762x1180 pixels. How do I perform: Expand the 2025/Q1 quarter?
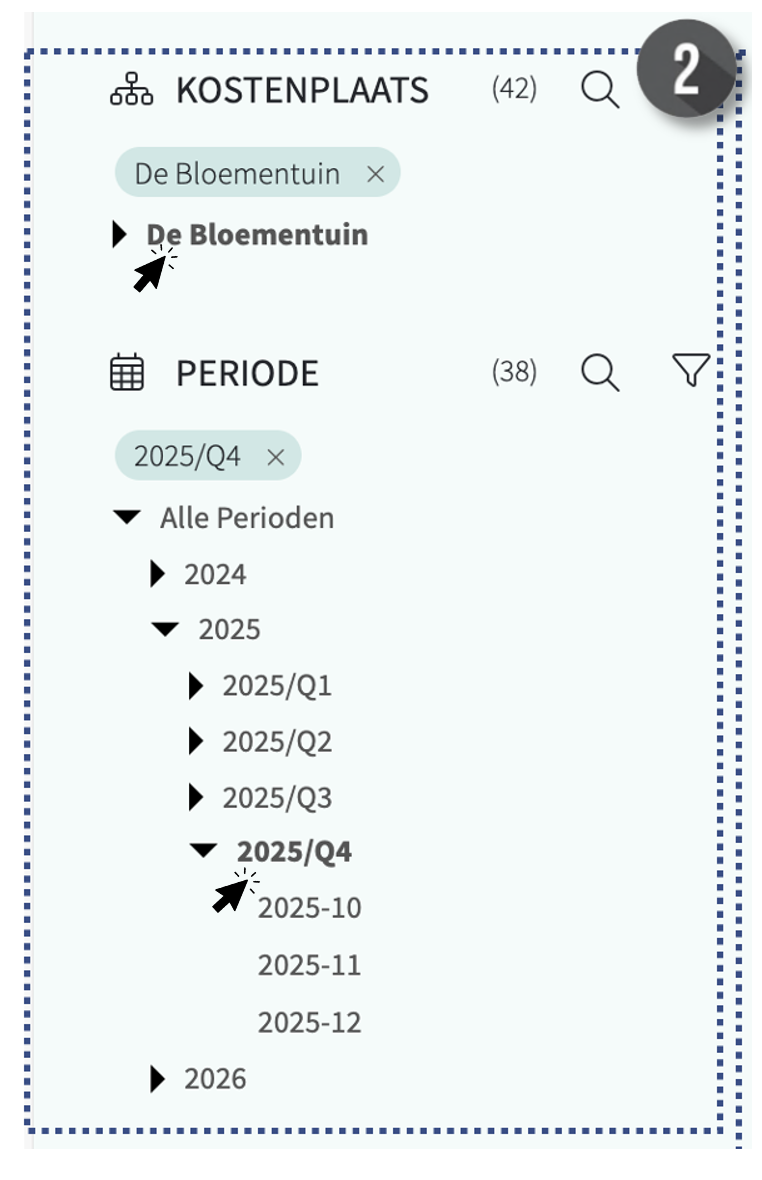[x=196, y=686]
